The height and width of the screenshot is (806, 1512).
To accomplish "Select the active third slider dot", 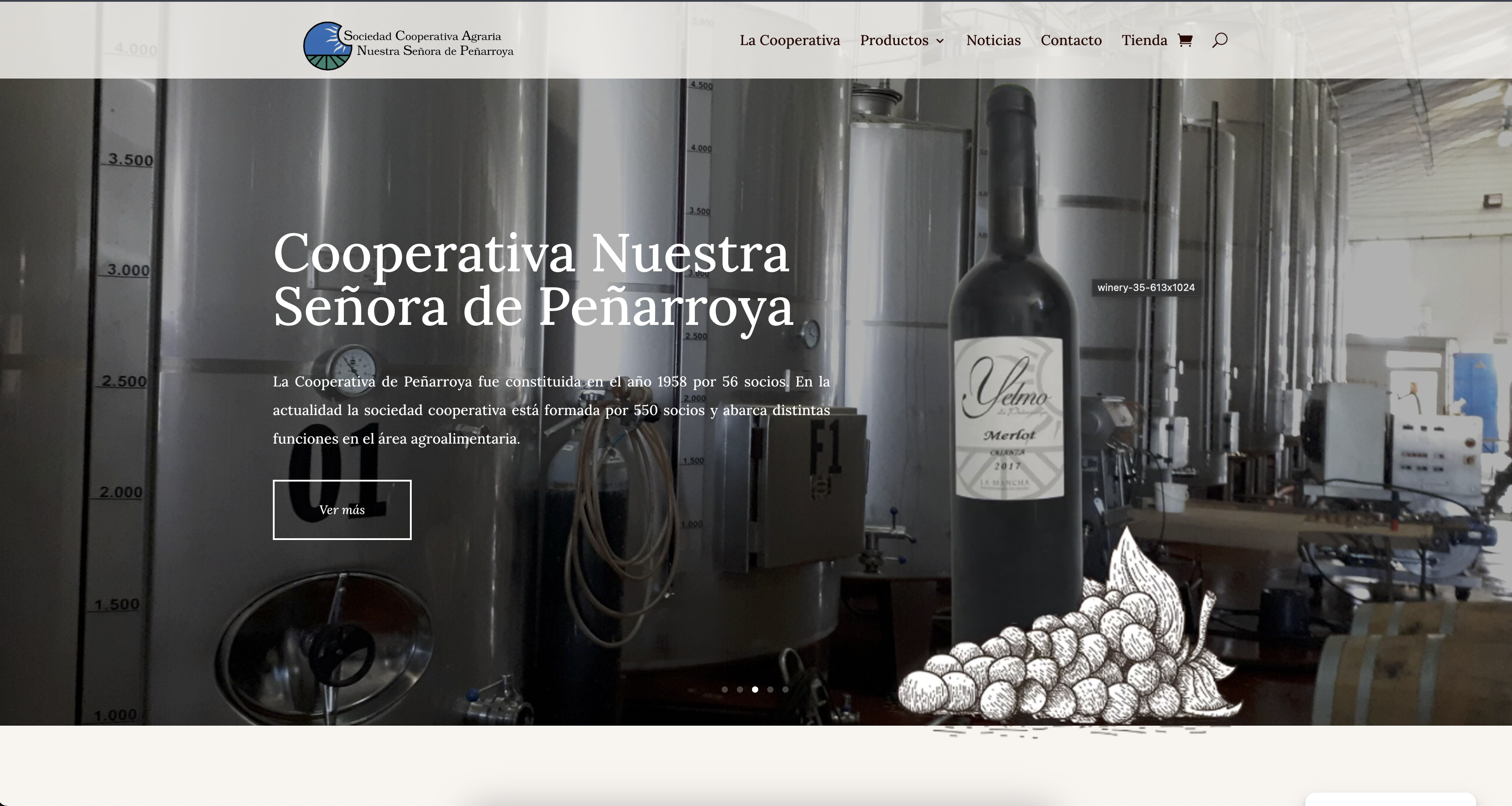I will (x=755, y=689).
